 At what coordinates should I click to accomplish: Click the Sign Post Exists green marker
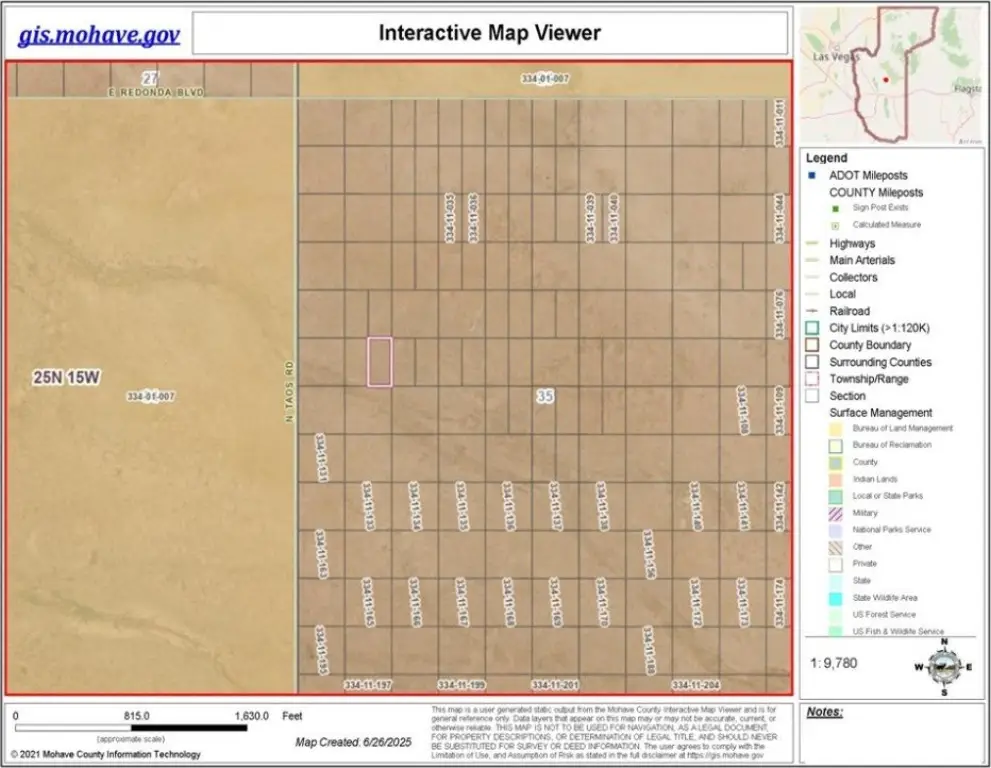tap(835, 208)
